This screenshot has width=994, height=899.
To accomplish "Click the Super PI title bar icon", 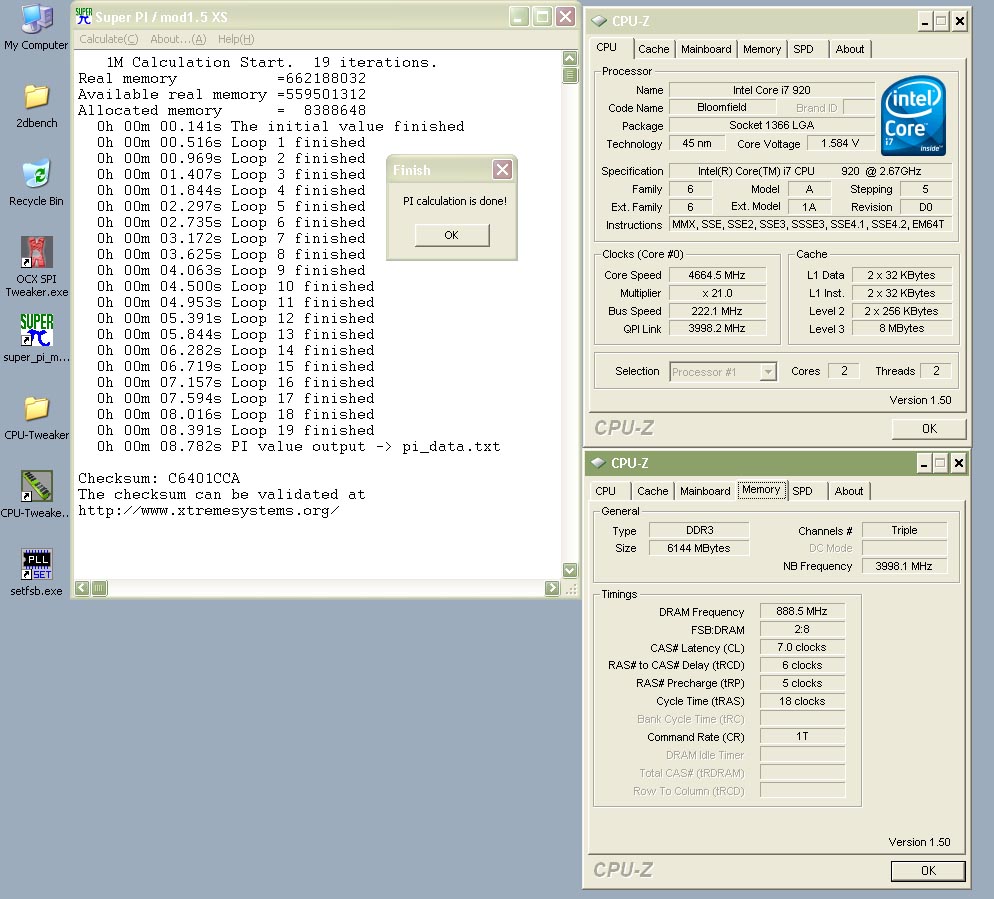I will [84, 16].
